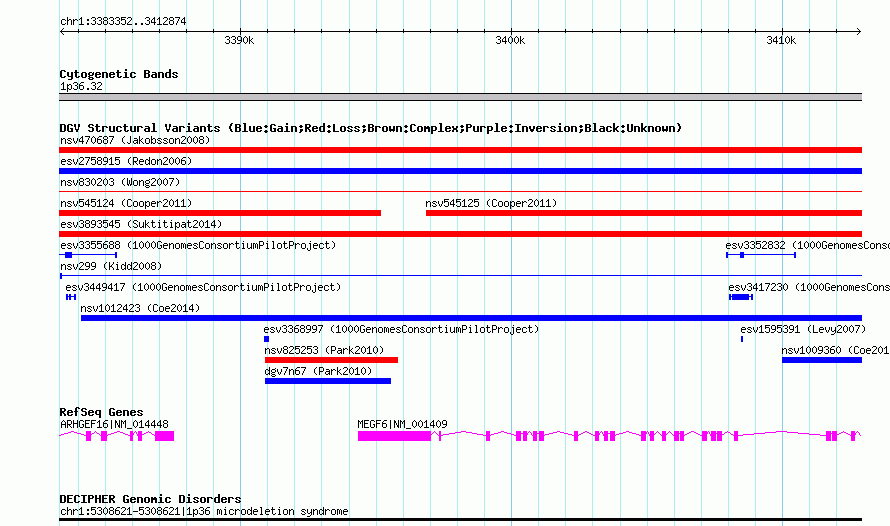Click the RefSeq Genes track title

click(101, 412)
